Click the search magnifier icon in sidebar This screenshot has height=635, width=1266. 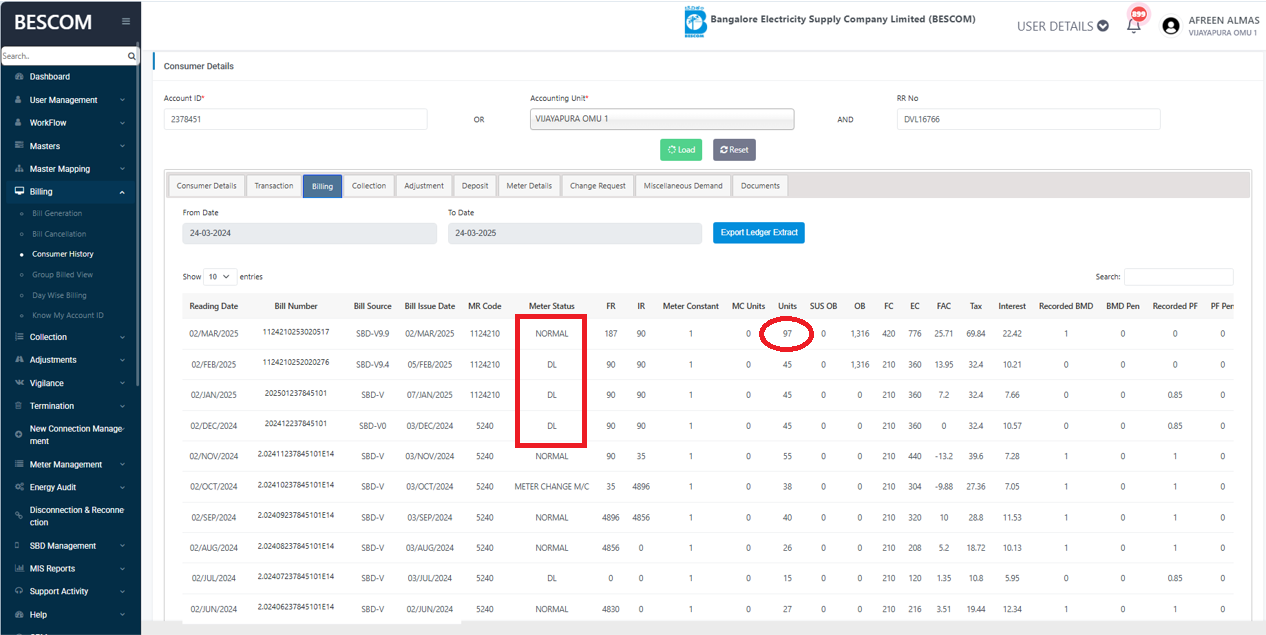point(132,57)
